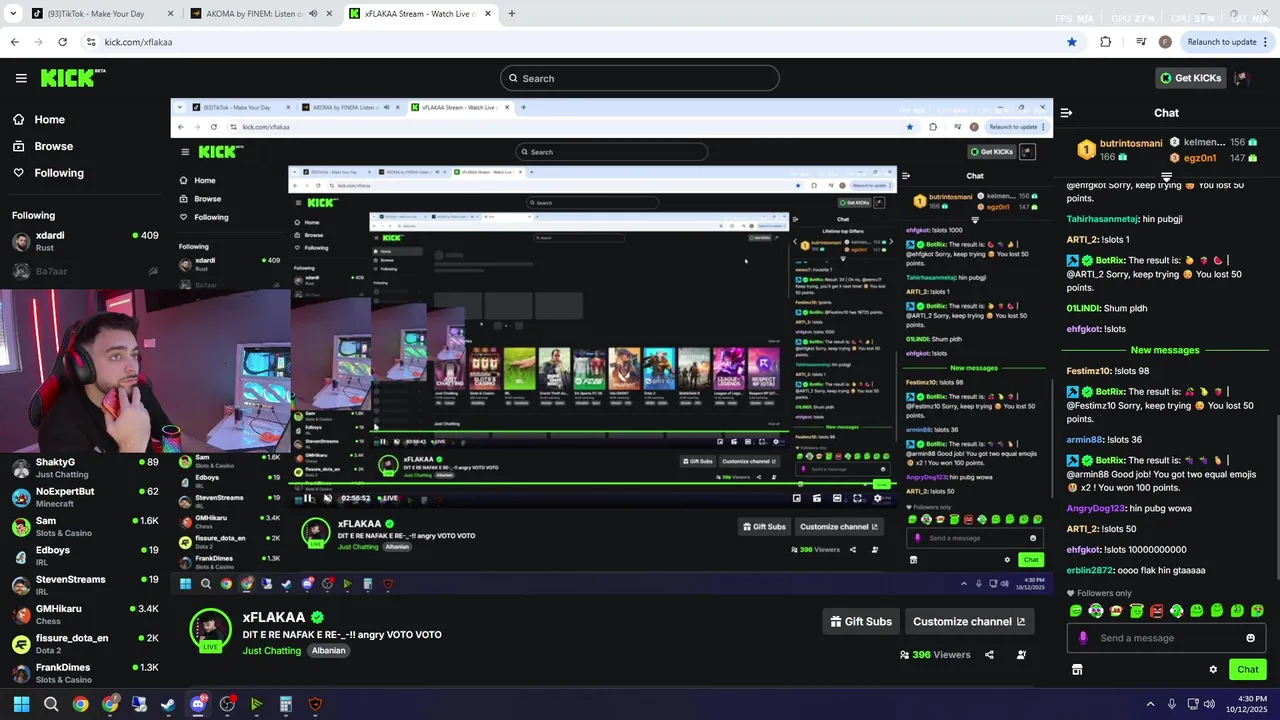Click the Send a message field
The width and height of the screenshot is (1280, 720).
[1165, 638]
